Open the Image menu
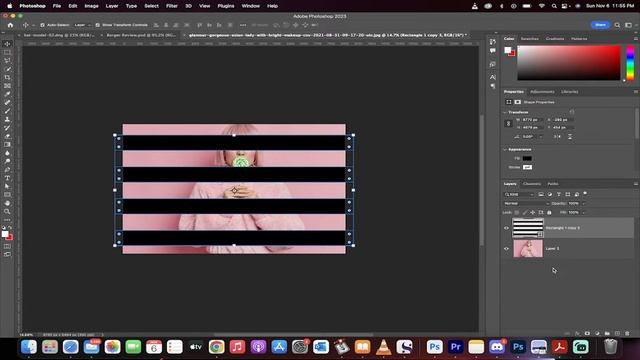Screen dimensions: 640x360 [91, 6]
